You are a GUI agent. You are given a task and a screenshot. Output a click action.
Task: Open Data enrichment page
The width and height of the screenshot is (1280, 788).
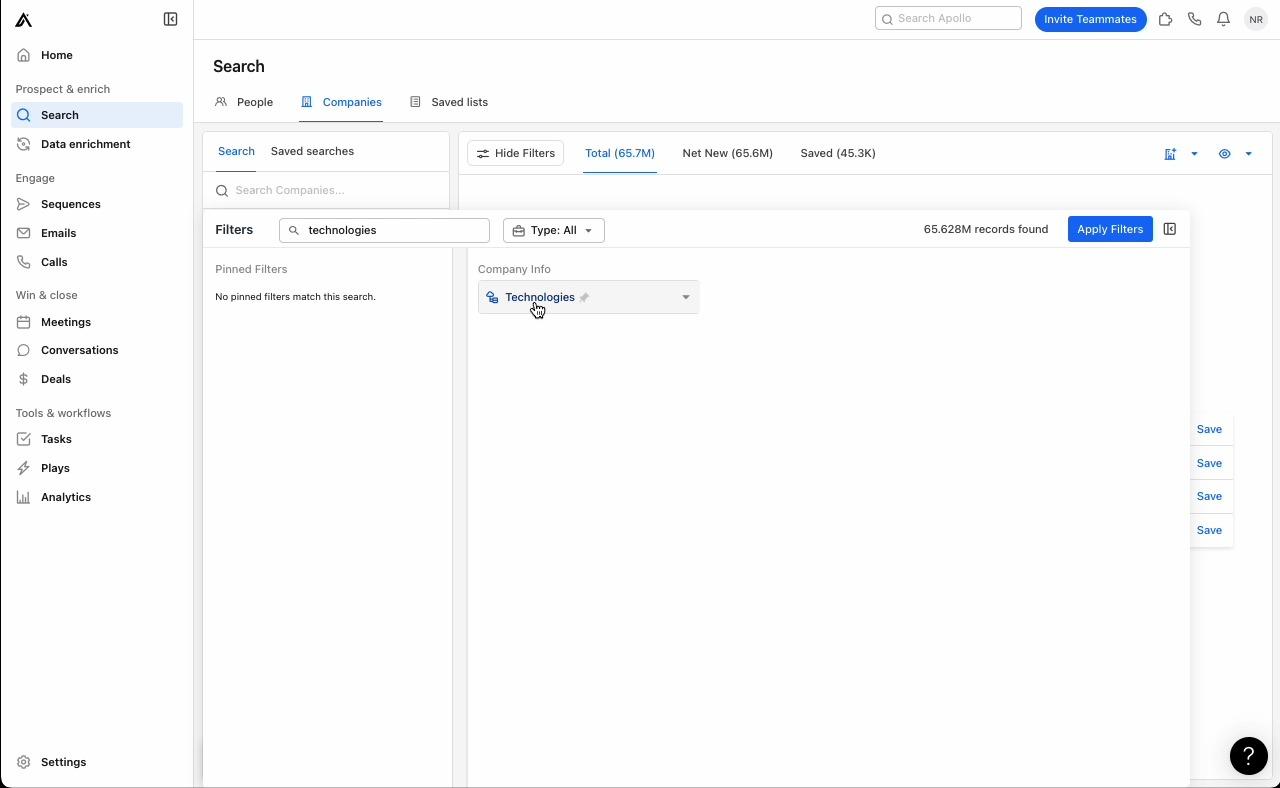click(x=97, y=144)
